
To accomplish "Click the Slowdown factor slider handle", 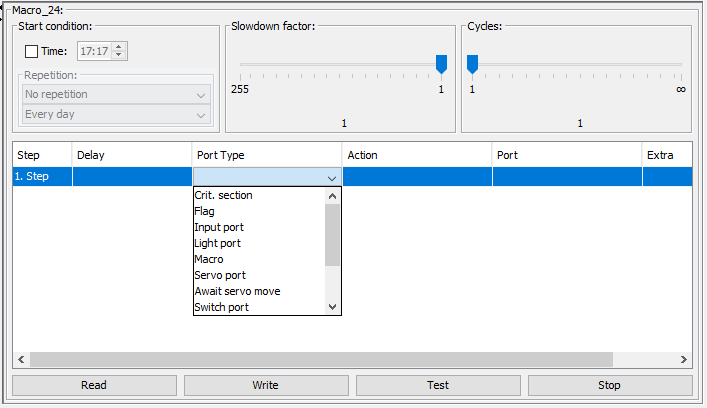I will point(441,64).
